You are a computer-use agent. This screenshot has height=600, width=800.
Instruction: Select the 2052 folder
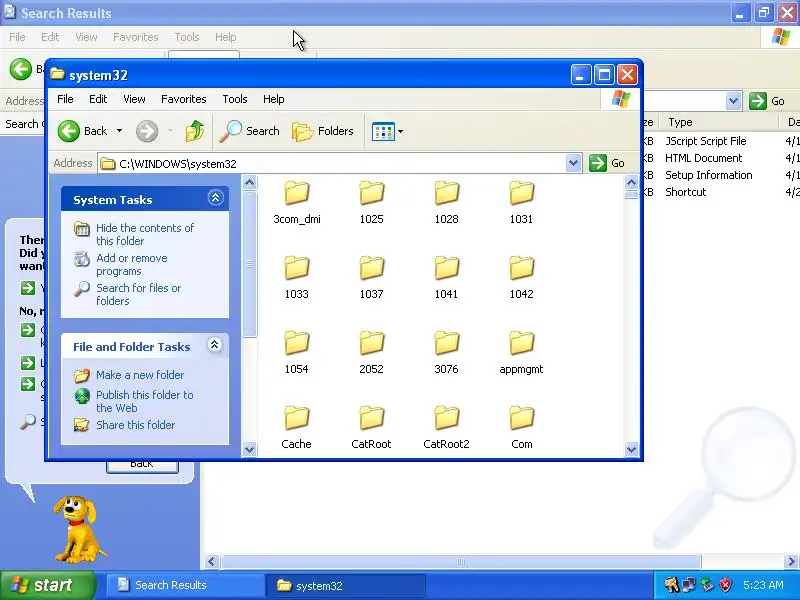371,353
